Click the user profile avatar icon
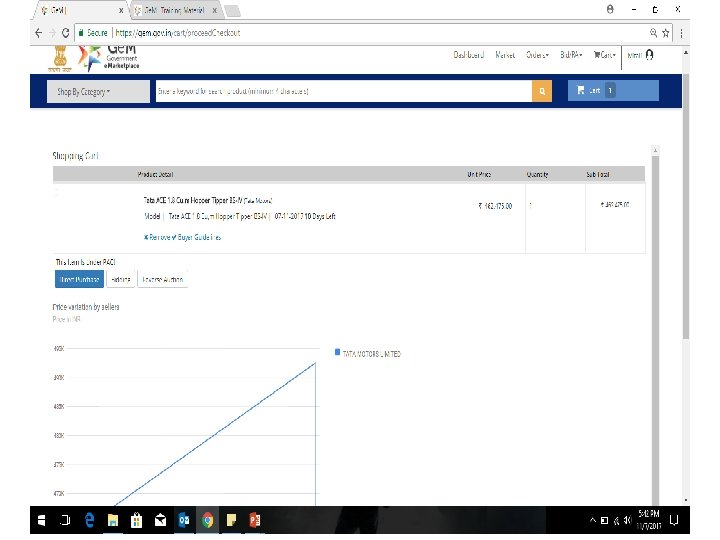 (x=649, y=55)
